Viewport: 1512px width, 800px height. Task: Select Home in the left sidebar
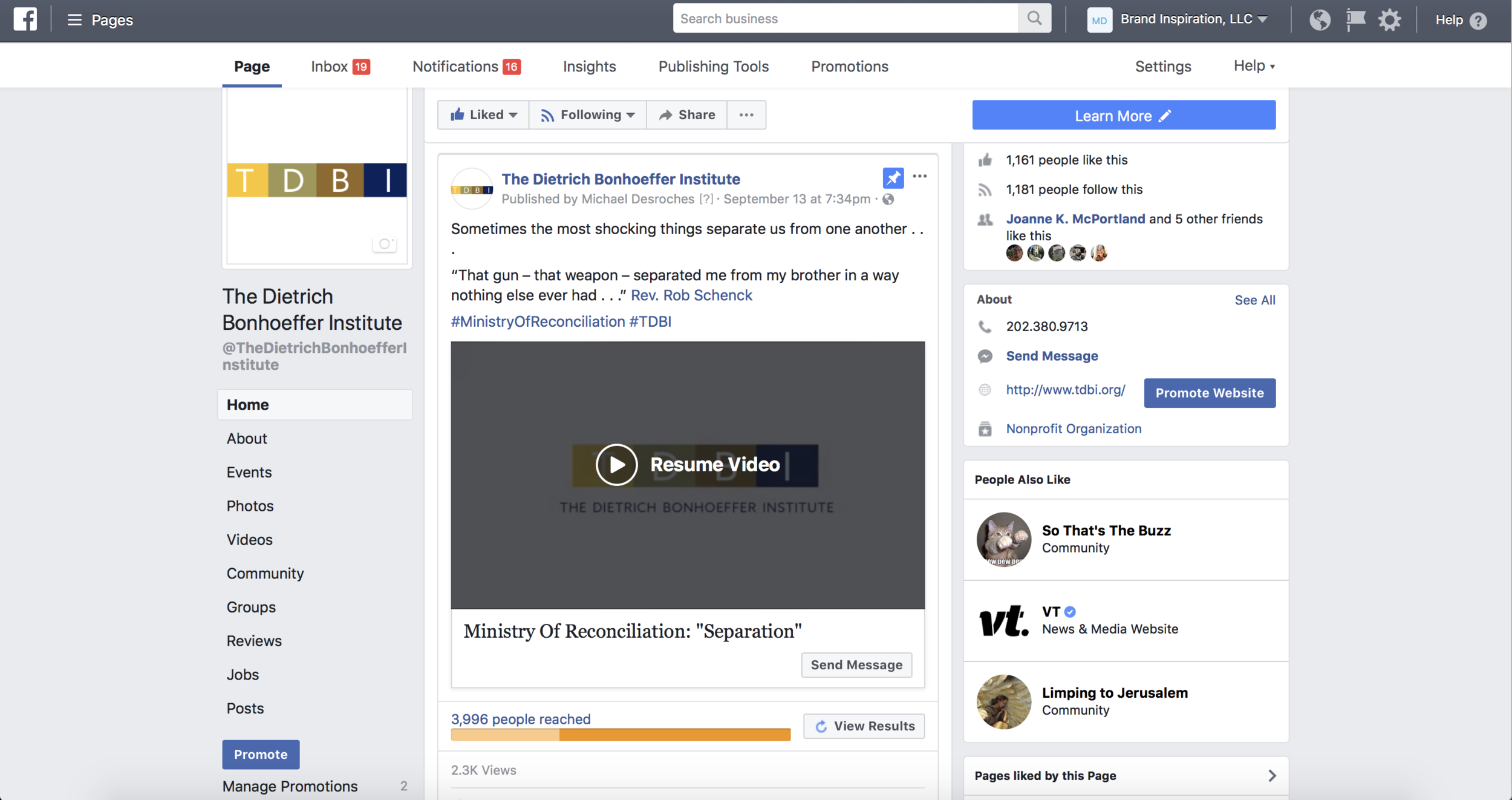(314, 405)
